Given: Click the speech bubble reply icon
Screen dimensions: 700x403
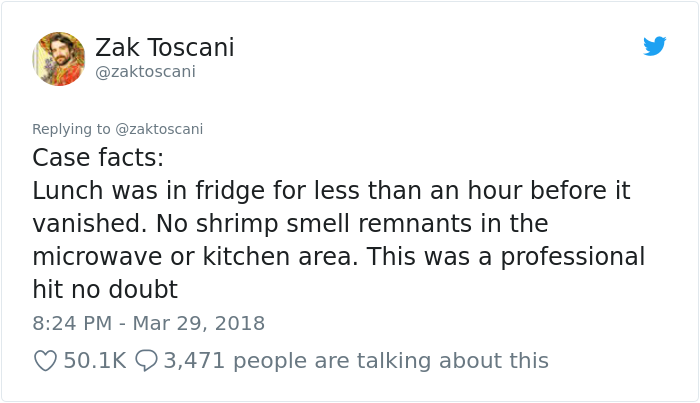Looking at the screenshot, I should tap(146, 360).
